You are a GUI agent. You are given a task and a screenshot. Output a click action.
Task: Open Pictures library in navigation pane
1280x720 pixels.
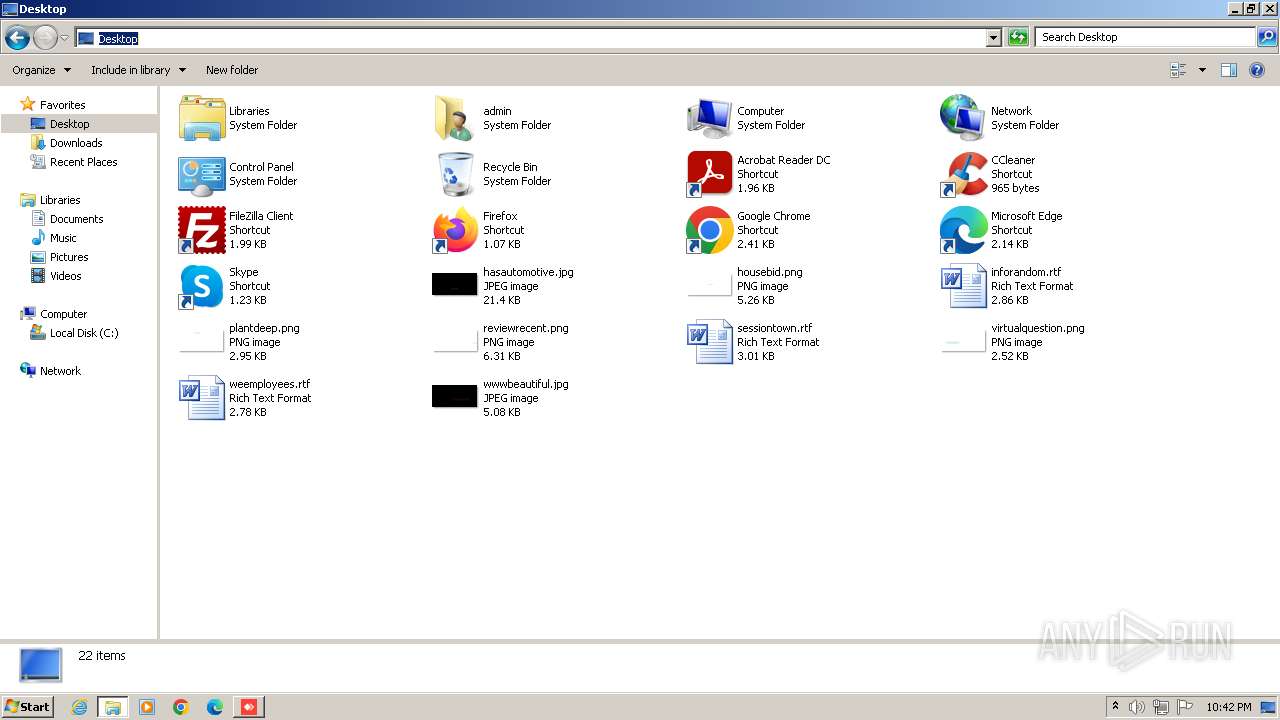[x=69, y=257]
